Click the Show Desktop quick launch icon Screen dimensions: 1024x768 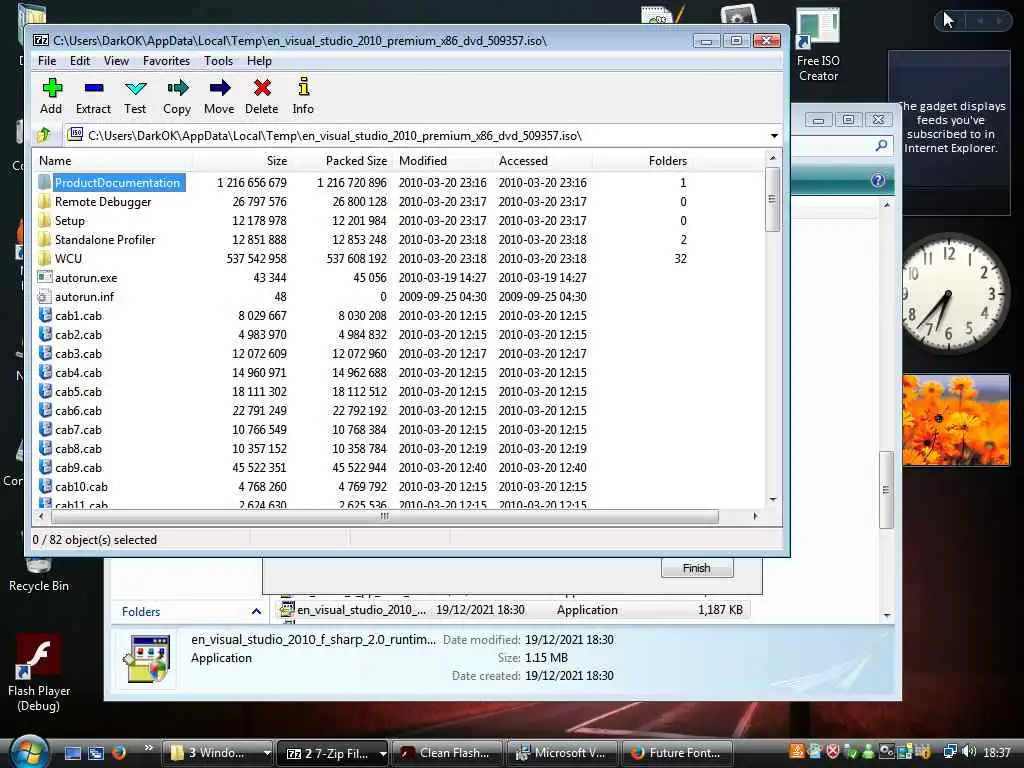pyautogui.click(x=73, y=753)
